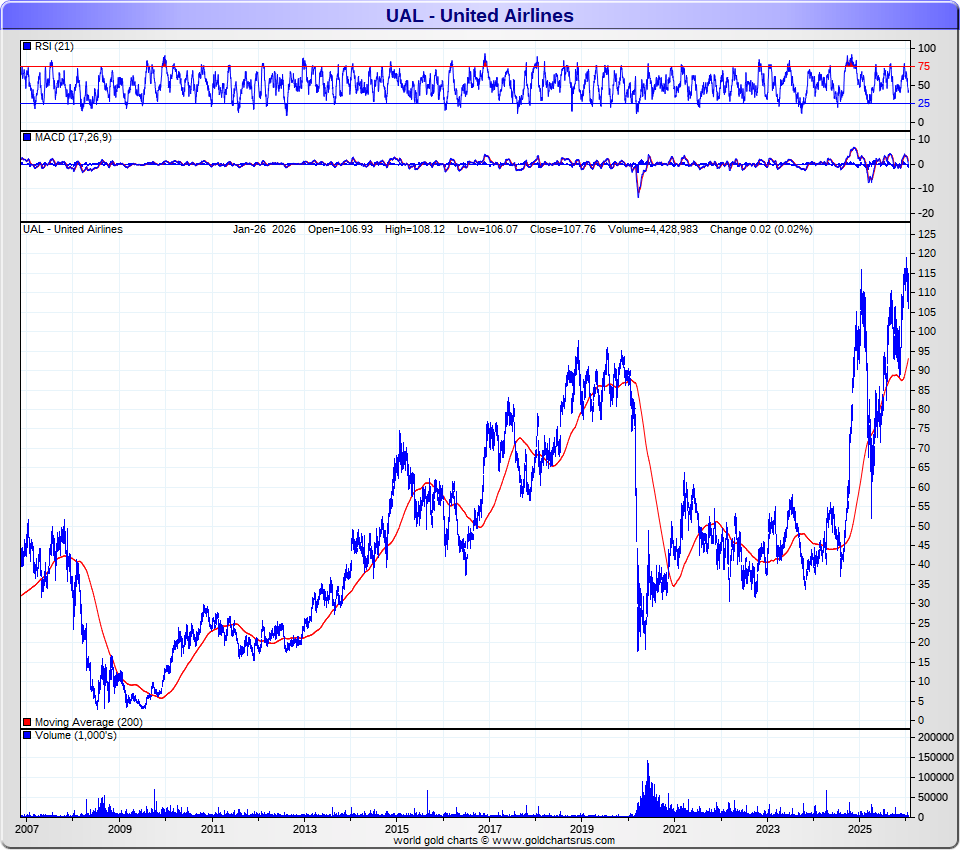
Task: Click the 'Change 0.02 (0.02%)' value
Action: click(x=761, y=229)
